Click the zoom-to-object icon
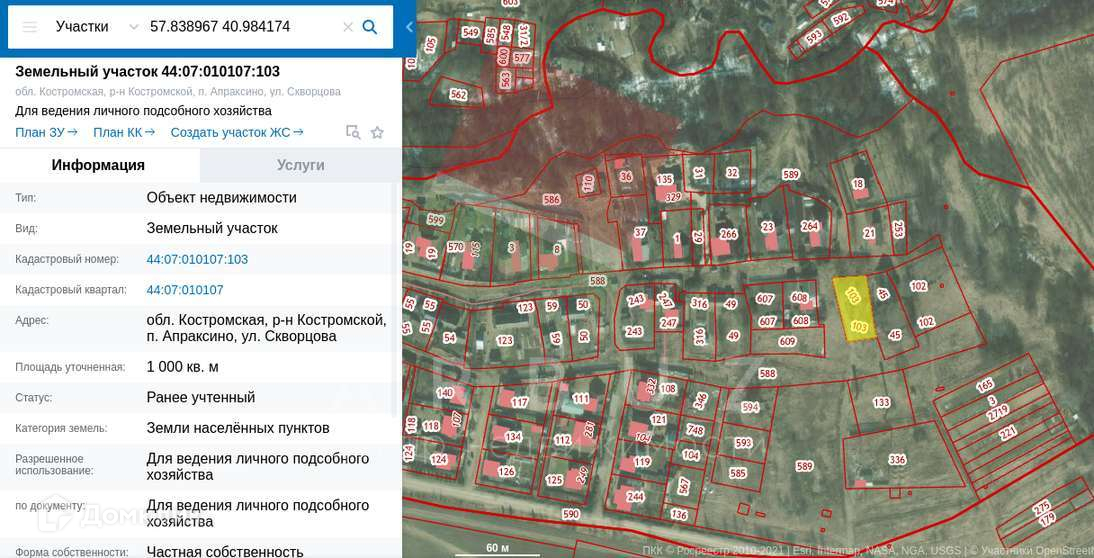Viewport: 1094px width, 558px height. [x=354, y=133]
